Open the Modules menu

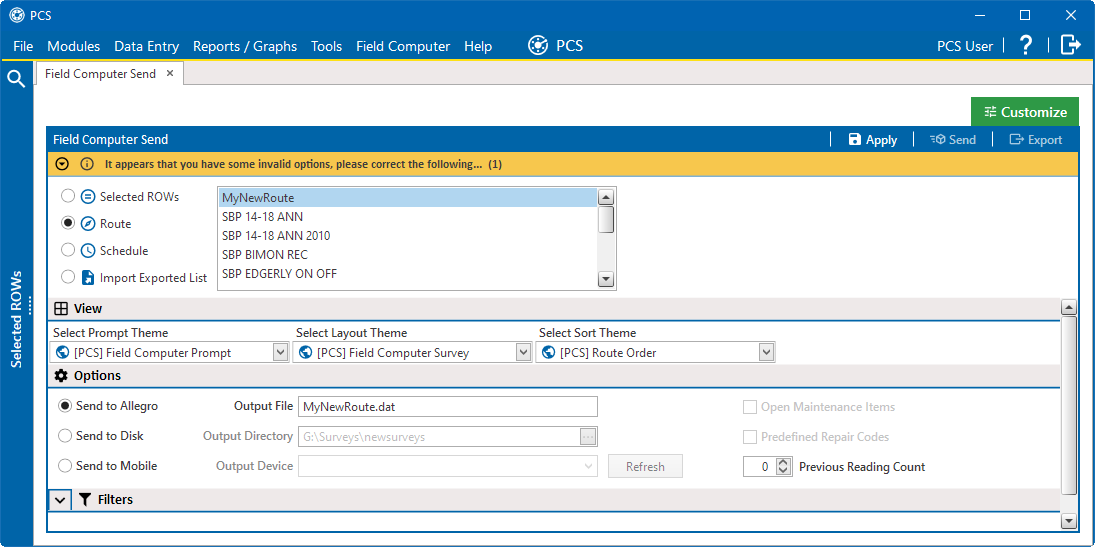tap(73, 46)
